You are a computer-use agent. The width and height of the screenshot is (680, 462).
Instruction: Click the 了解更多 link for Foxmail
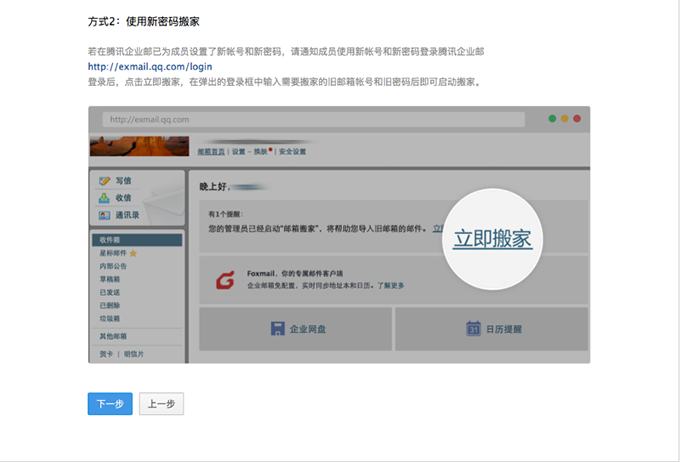pos(391,285)
